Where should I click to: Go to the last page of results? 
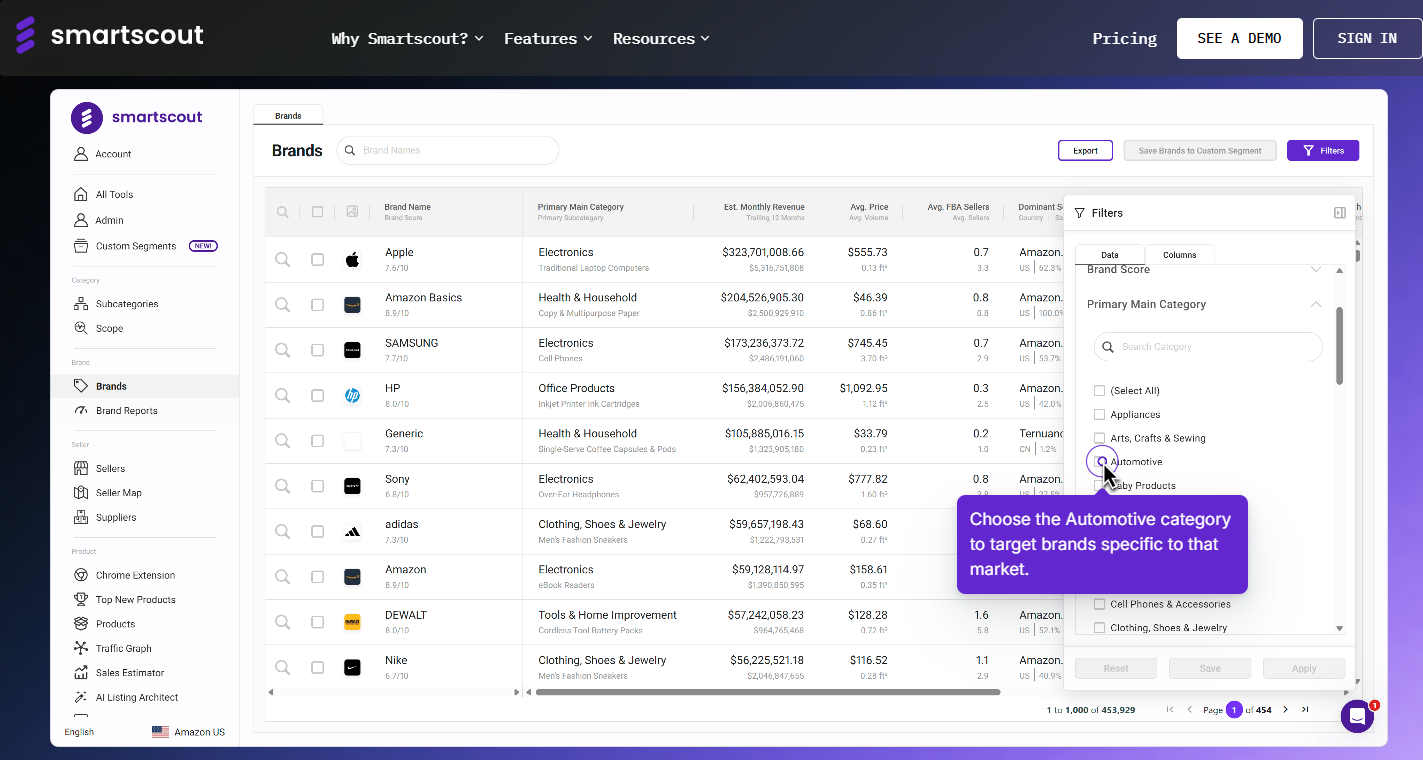[x=1305, y=710]
